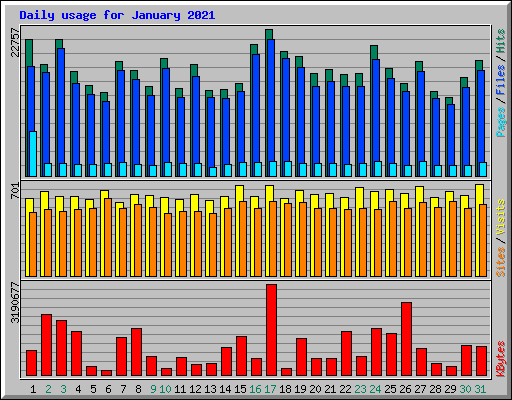This screenshot has height=400, width=512.
Task: Click the orange Sites bar for day 15
Action: (243, 239)
